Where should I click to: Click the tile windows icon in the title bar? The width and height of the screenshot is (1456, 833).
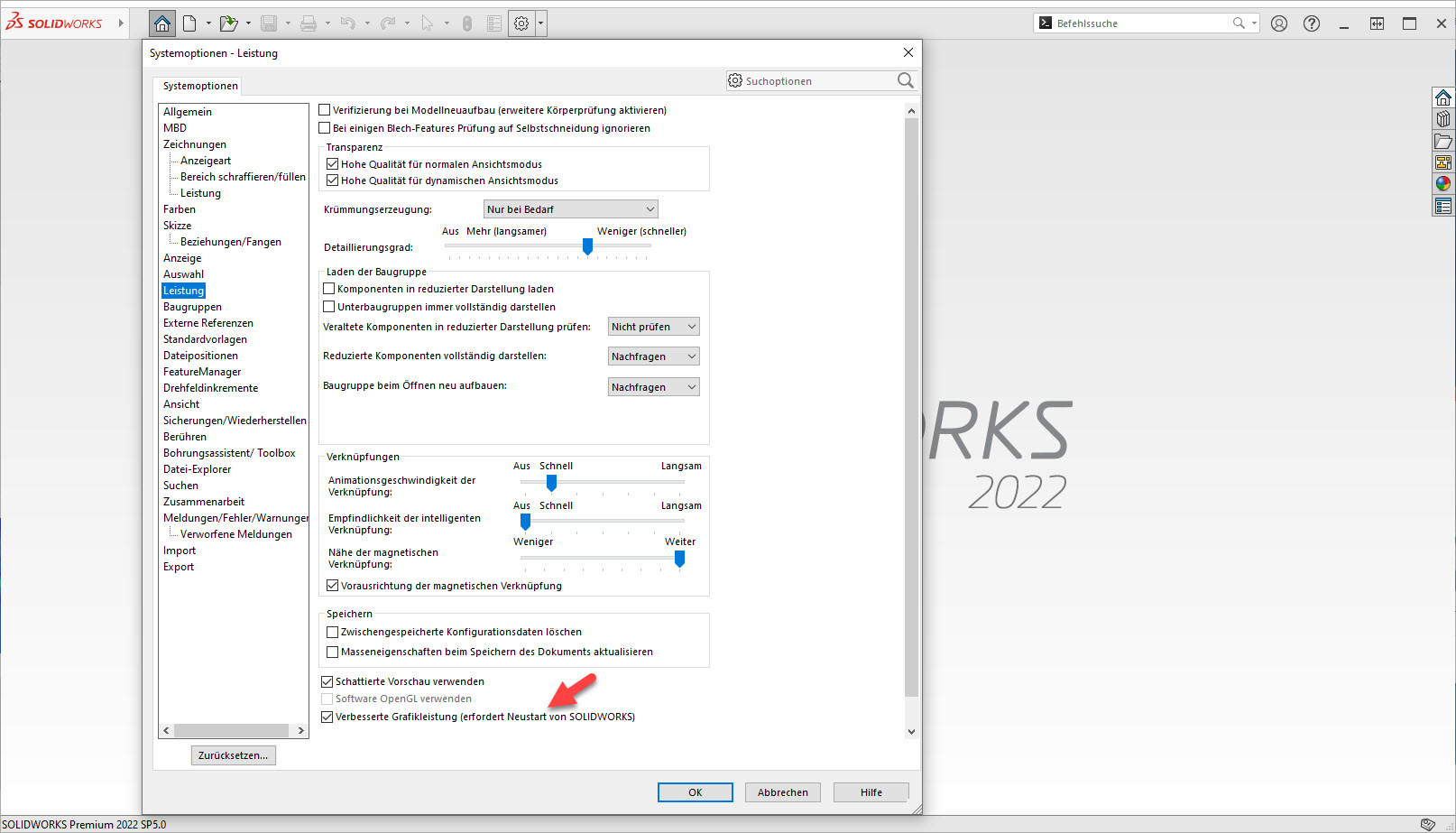pyautogui.click(x=1377, y=23)
